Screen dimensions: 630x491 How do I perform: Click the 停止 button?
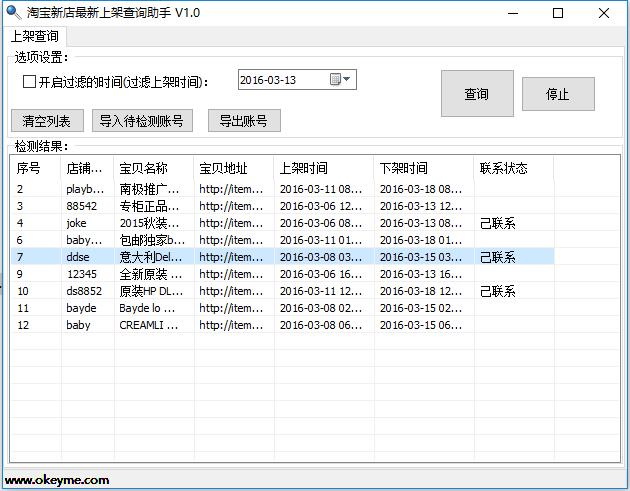point(558,94)
